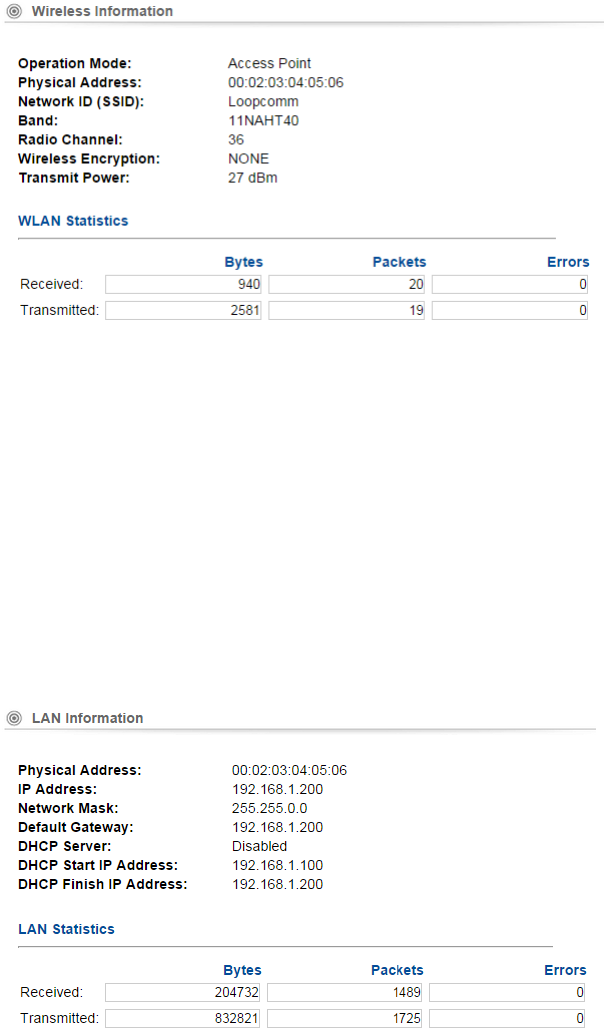Select the WLAN Received Packets field
The height and width of the screenshot is (1036, 604).
[x=347, y=285]
